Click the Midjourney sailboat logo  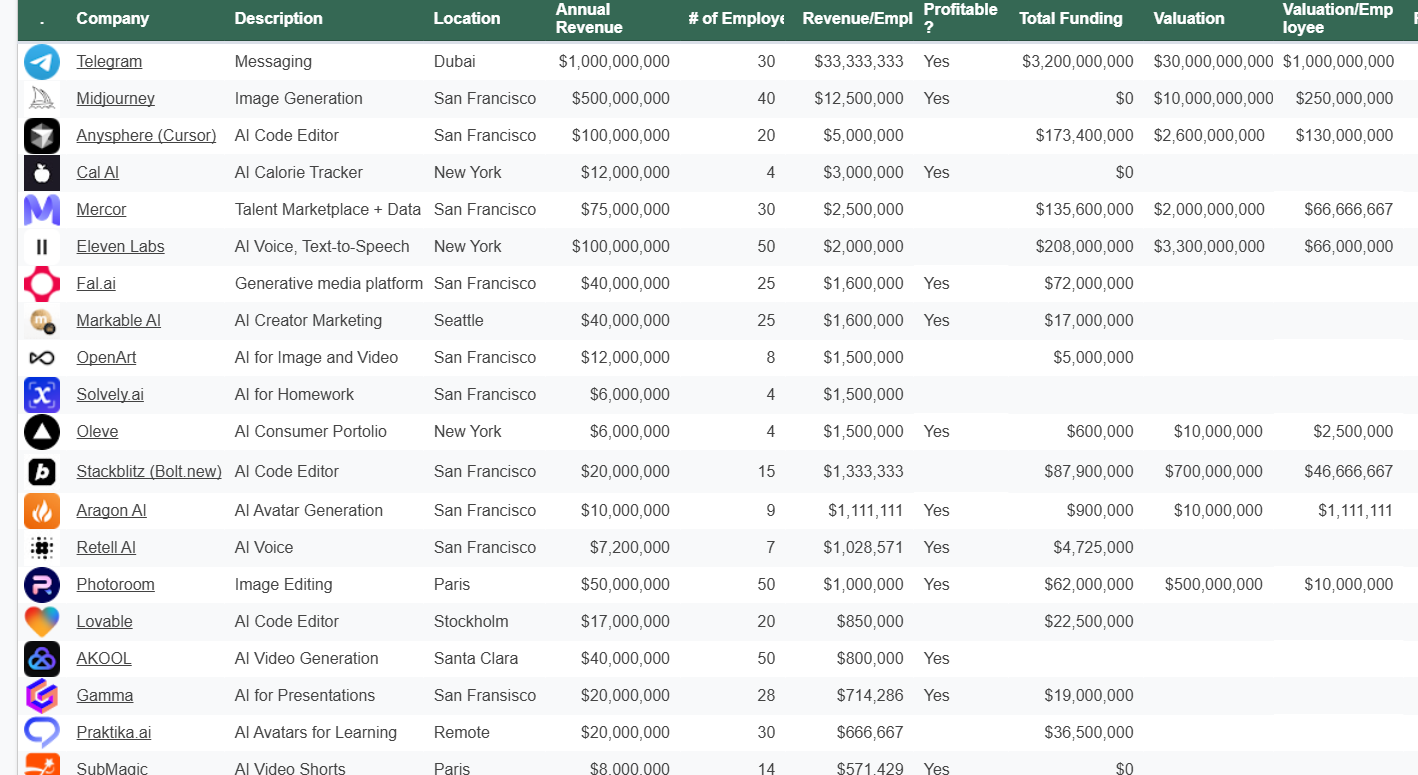[42, 98]
